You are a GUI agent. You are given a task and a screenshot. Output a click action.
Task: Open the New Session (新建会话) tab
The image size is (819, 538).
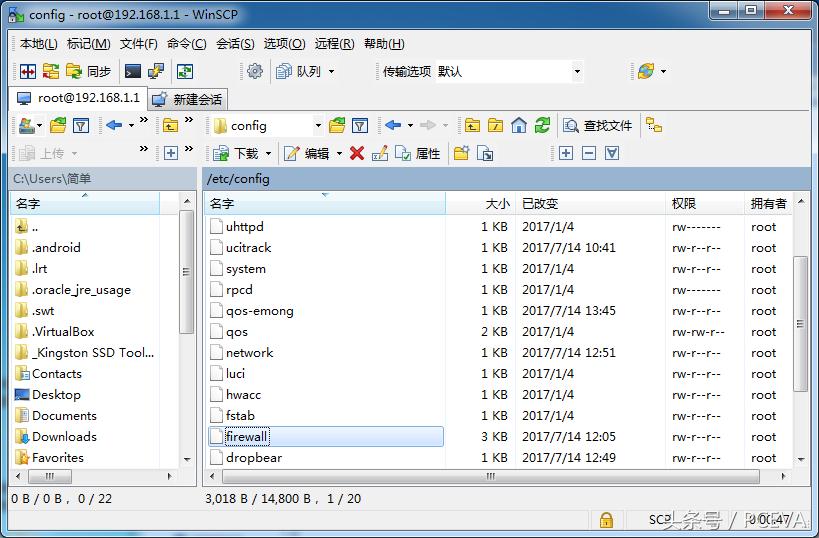pos(188,99)
